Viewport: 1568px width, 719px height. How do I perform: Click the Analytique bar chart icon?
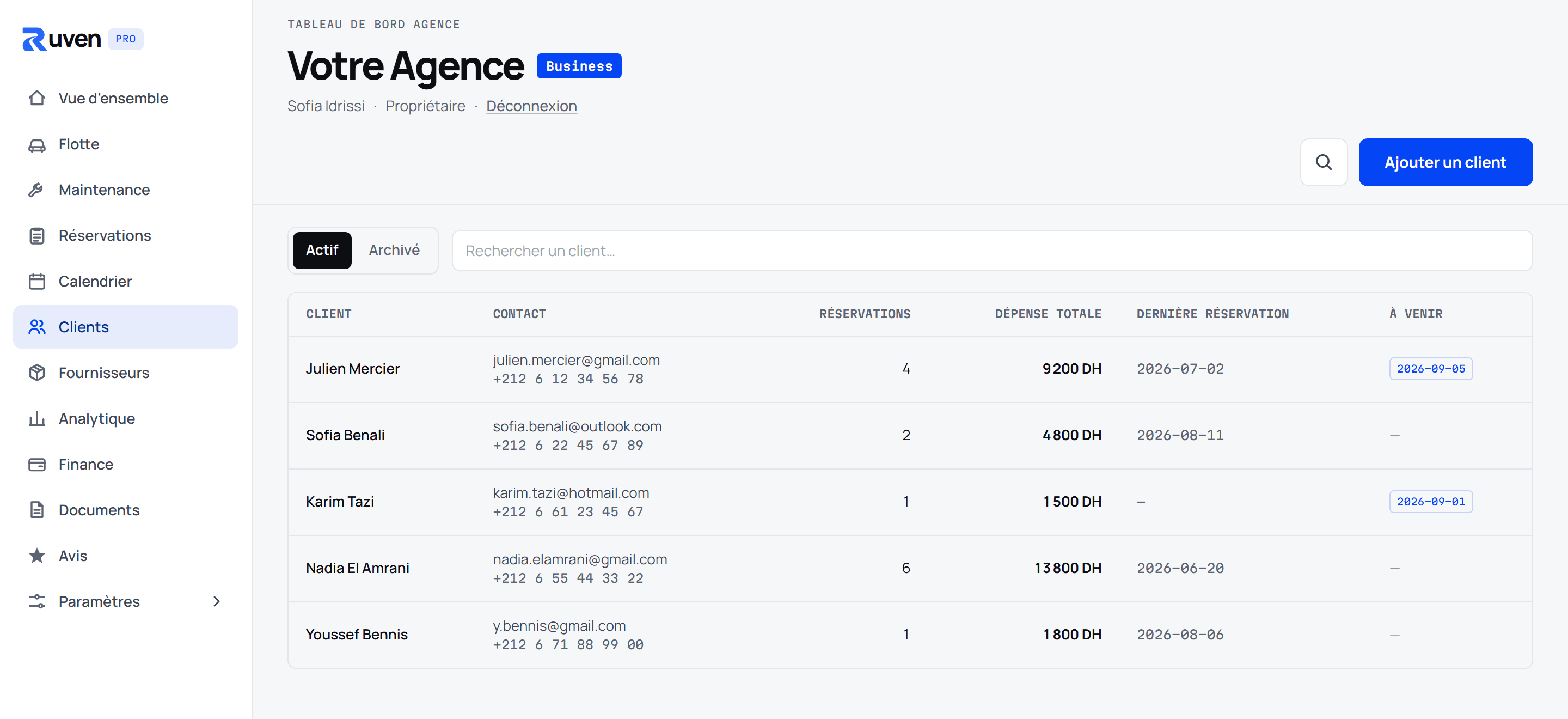(37, 419)
